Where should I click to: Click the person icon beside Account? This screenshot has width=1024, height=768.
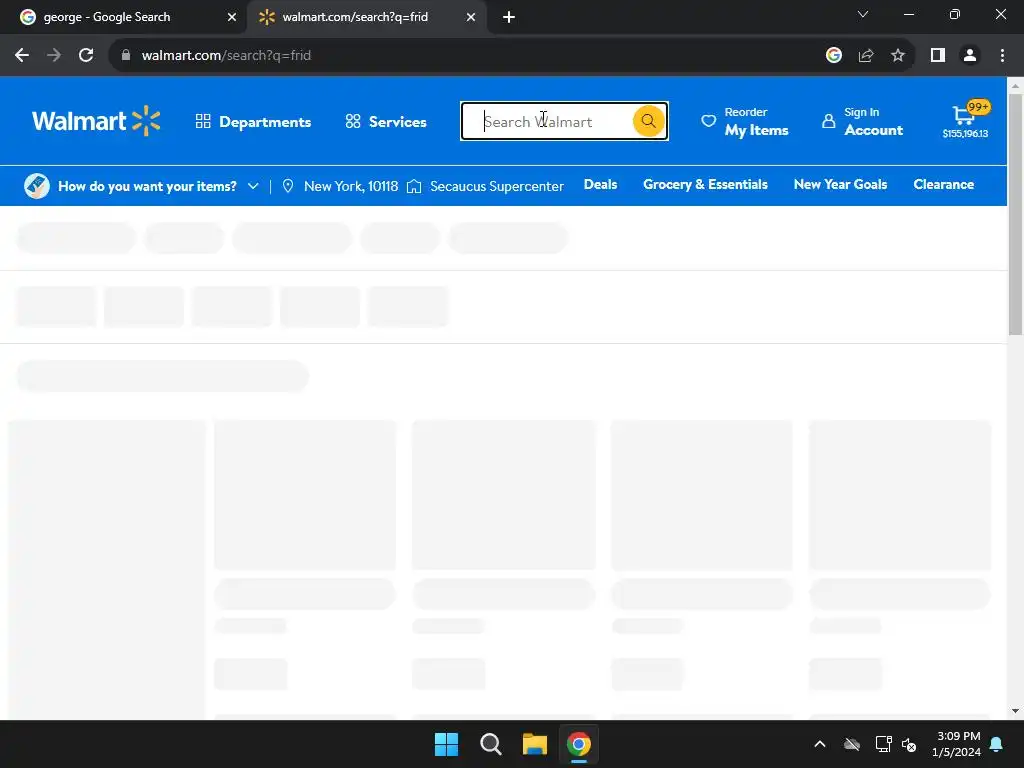828,121
